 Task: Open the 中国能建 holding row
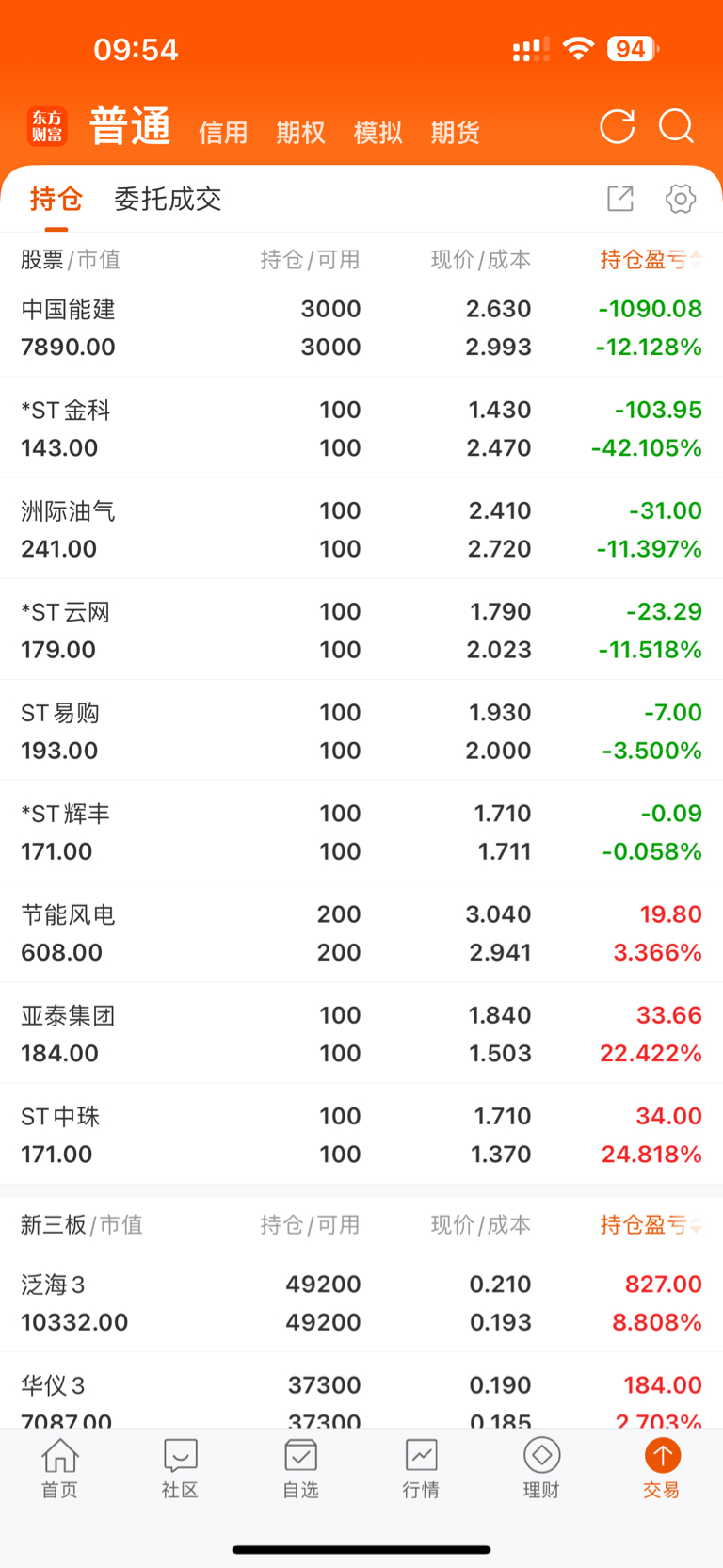pyautogui.click(x=361, y=328)
